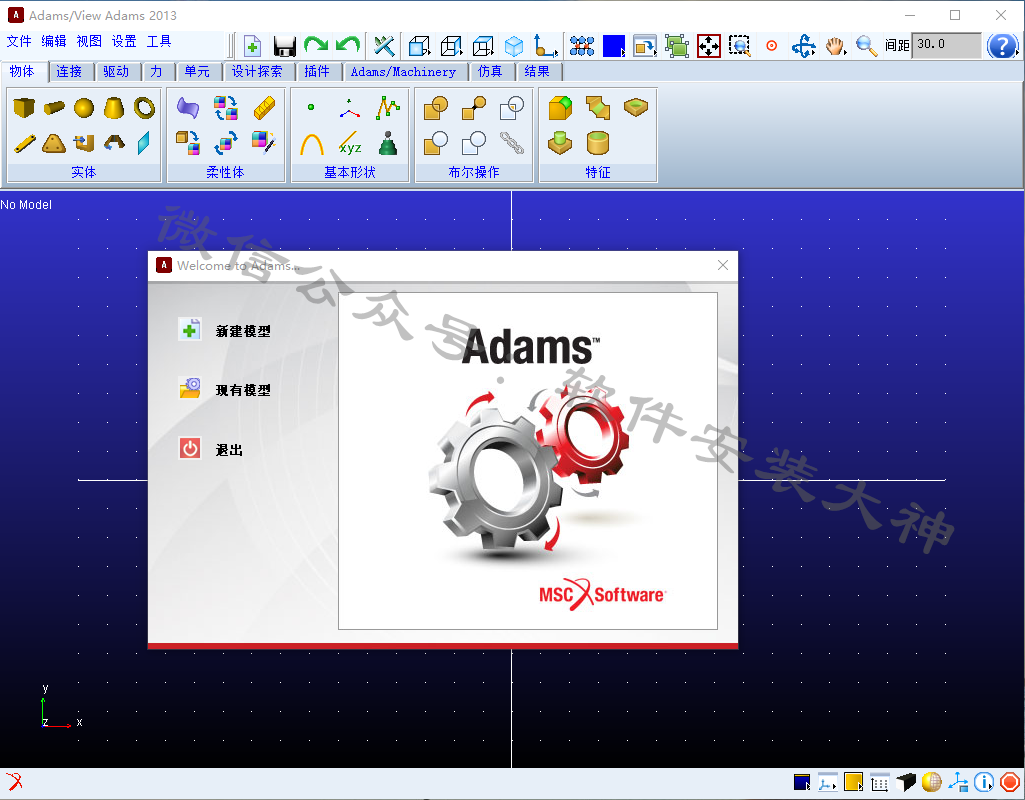Open the 视图 menu
The image size is (1025, 800).
point(89,41)
